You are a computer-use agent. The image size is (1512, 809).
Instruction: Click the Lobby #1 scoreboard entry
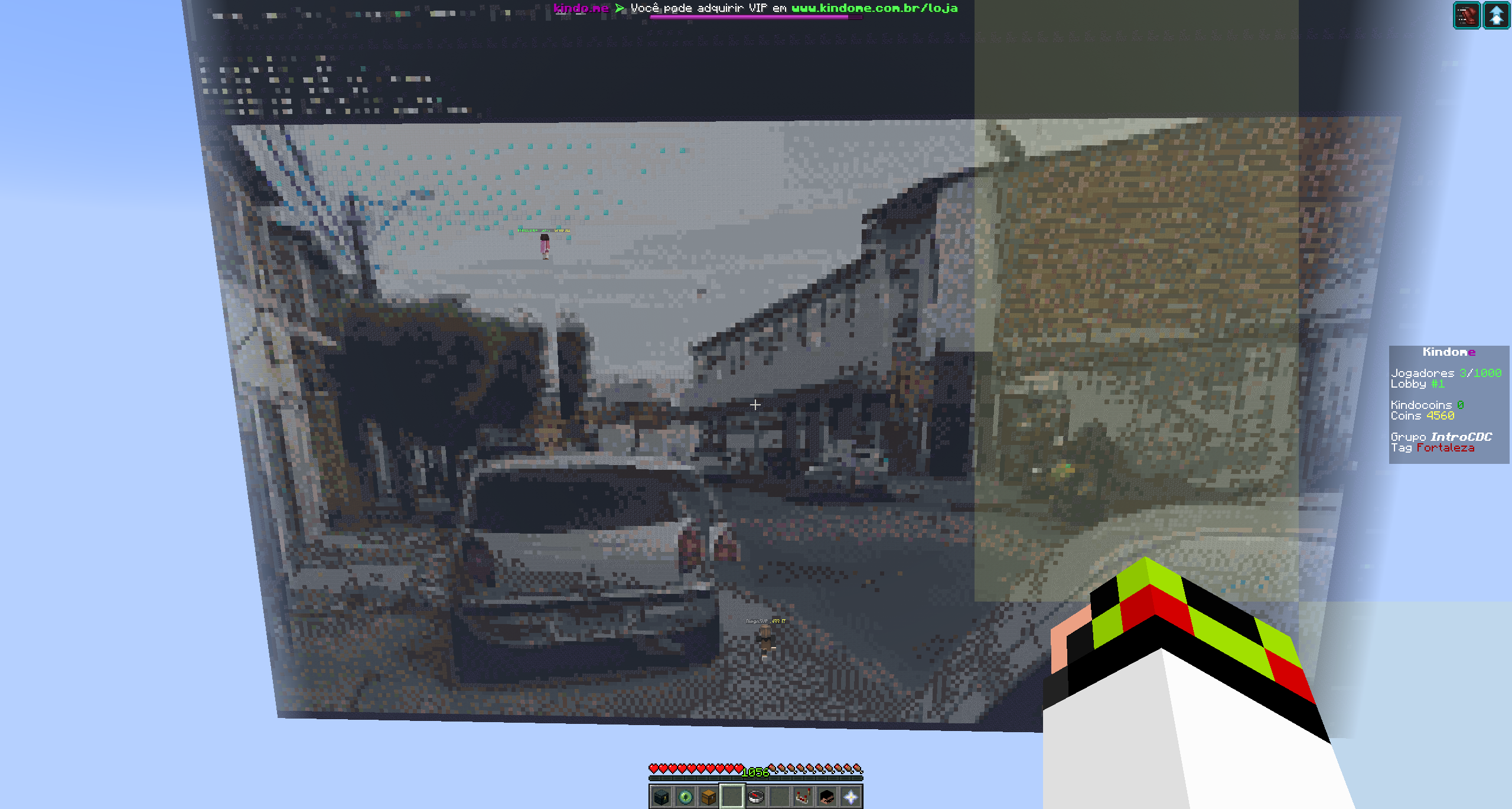tap(1417, 384)
